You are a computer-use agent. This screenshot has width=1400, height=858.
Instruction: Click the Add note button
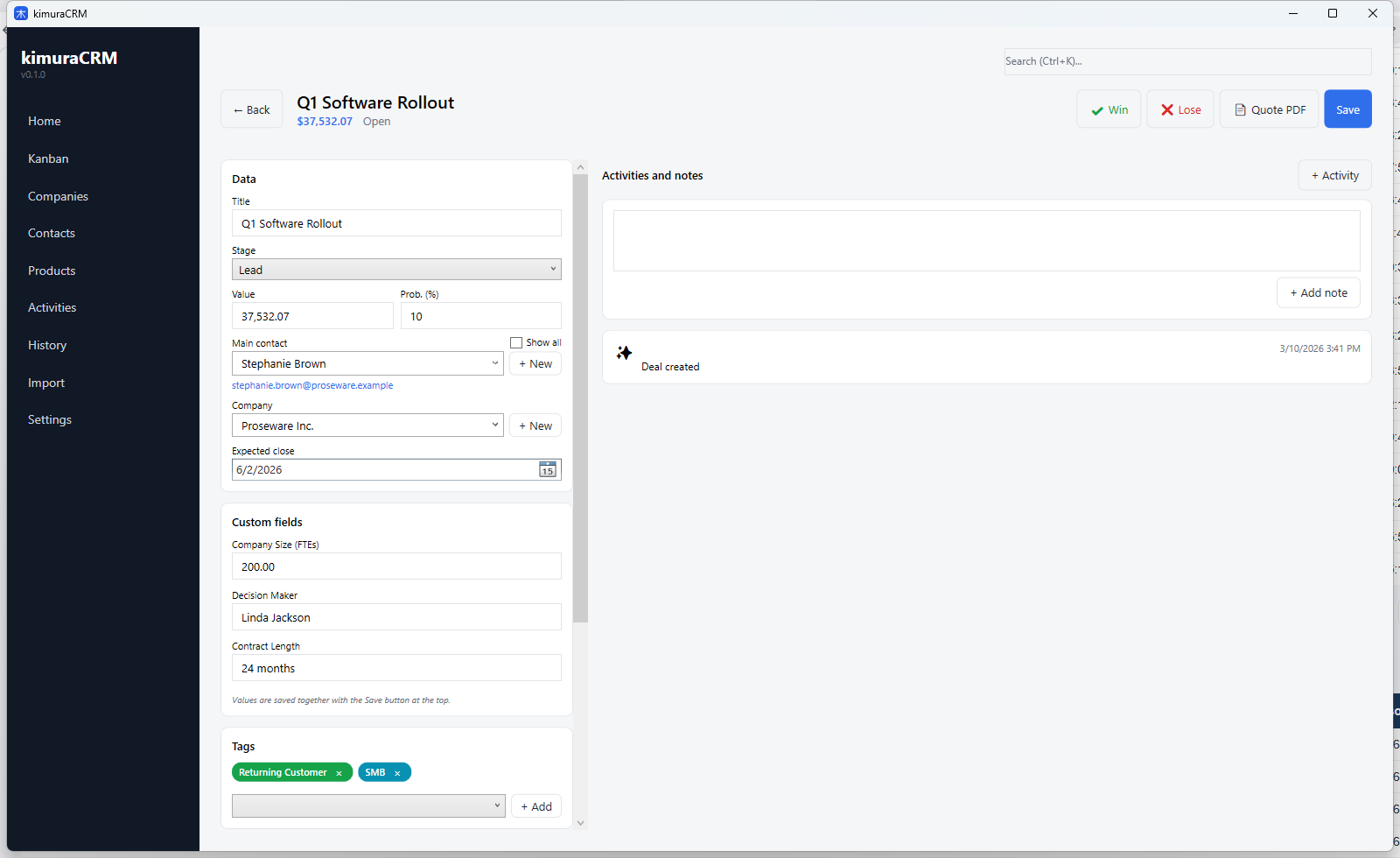(1318, 293)
